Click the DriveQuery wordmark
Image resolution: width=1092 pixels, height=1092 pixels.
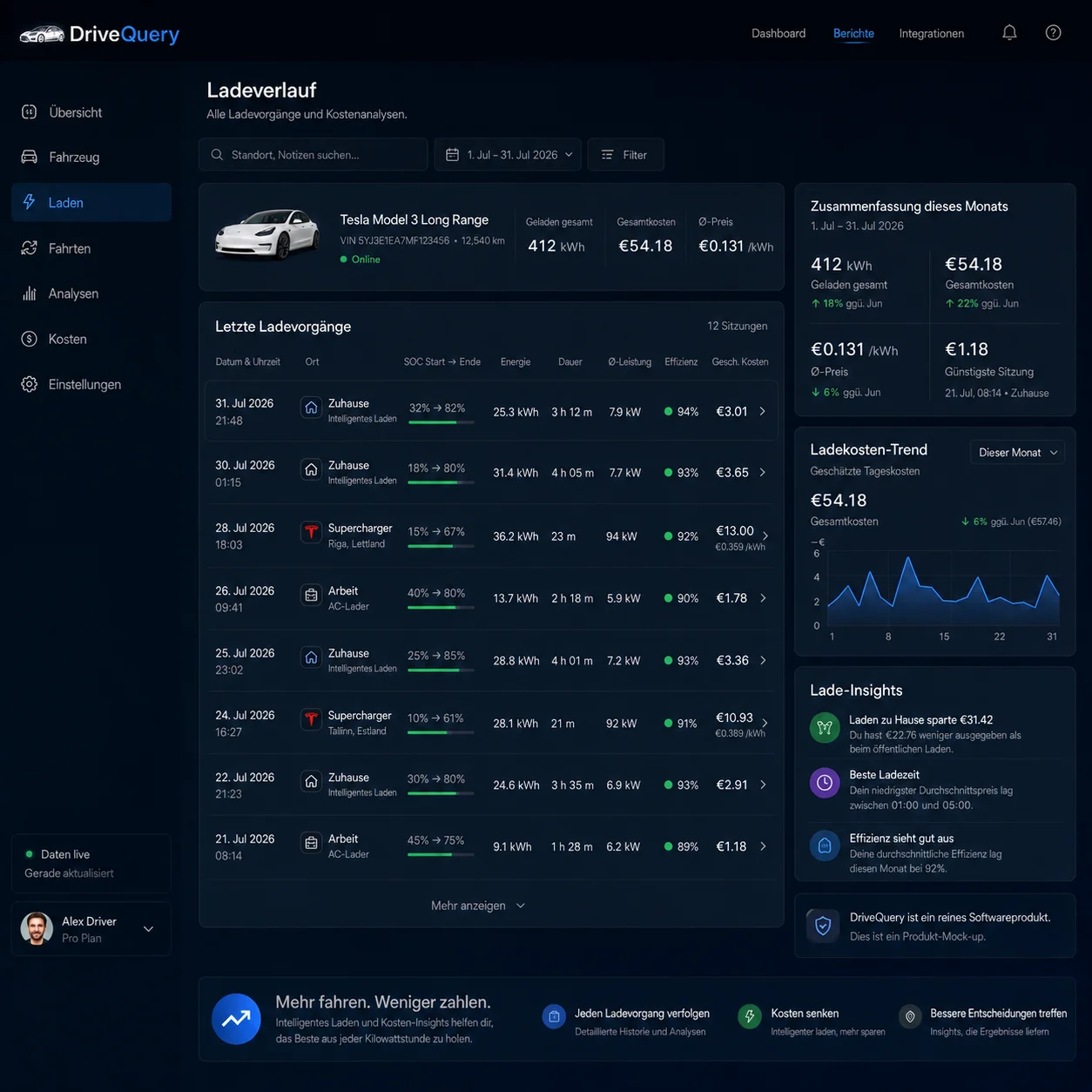[x=125, y=34]
